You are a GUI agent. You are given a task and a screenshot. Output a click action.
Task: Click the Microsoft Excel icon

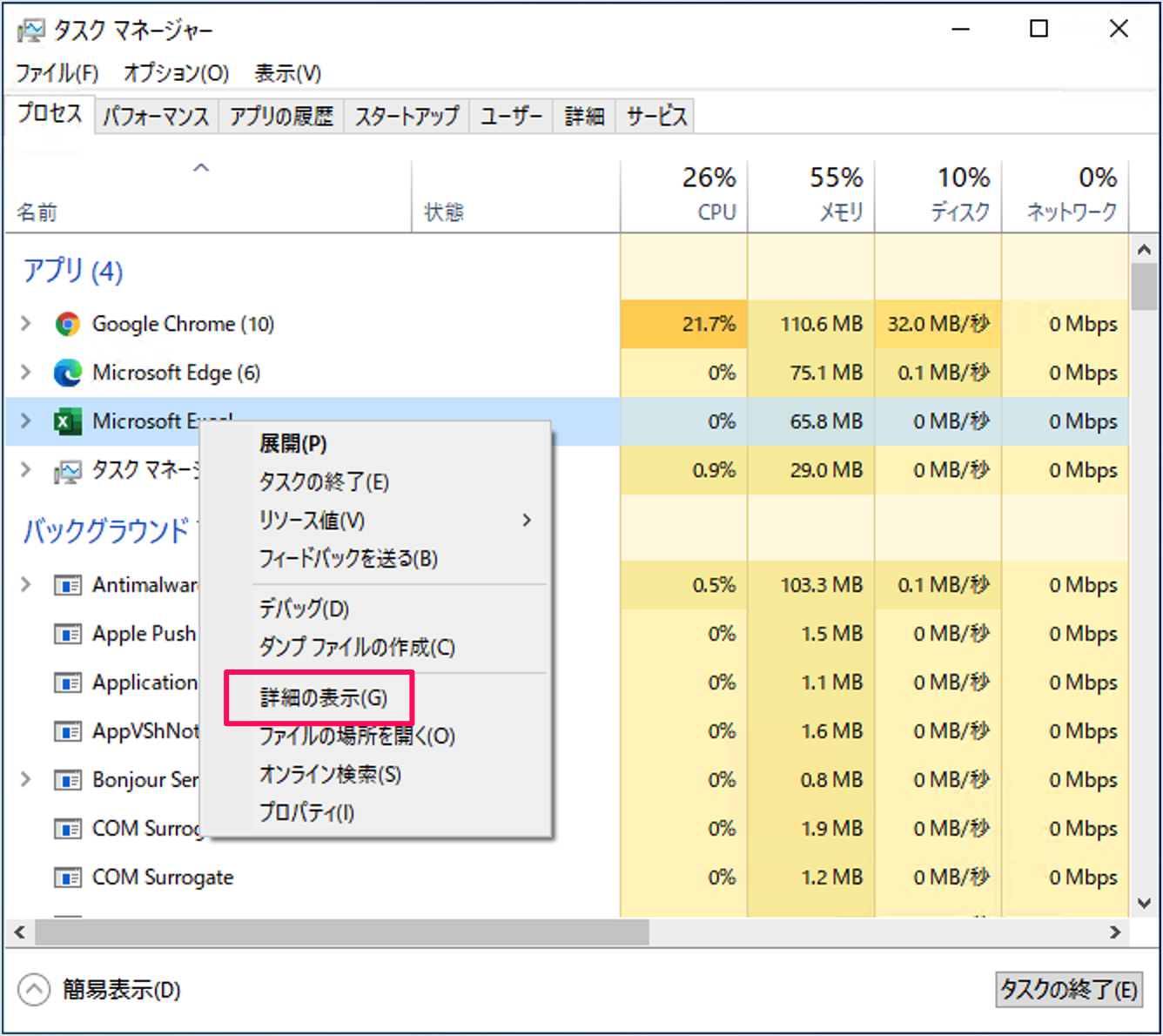coord(67,421)
